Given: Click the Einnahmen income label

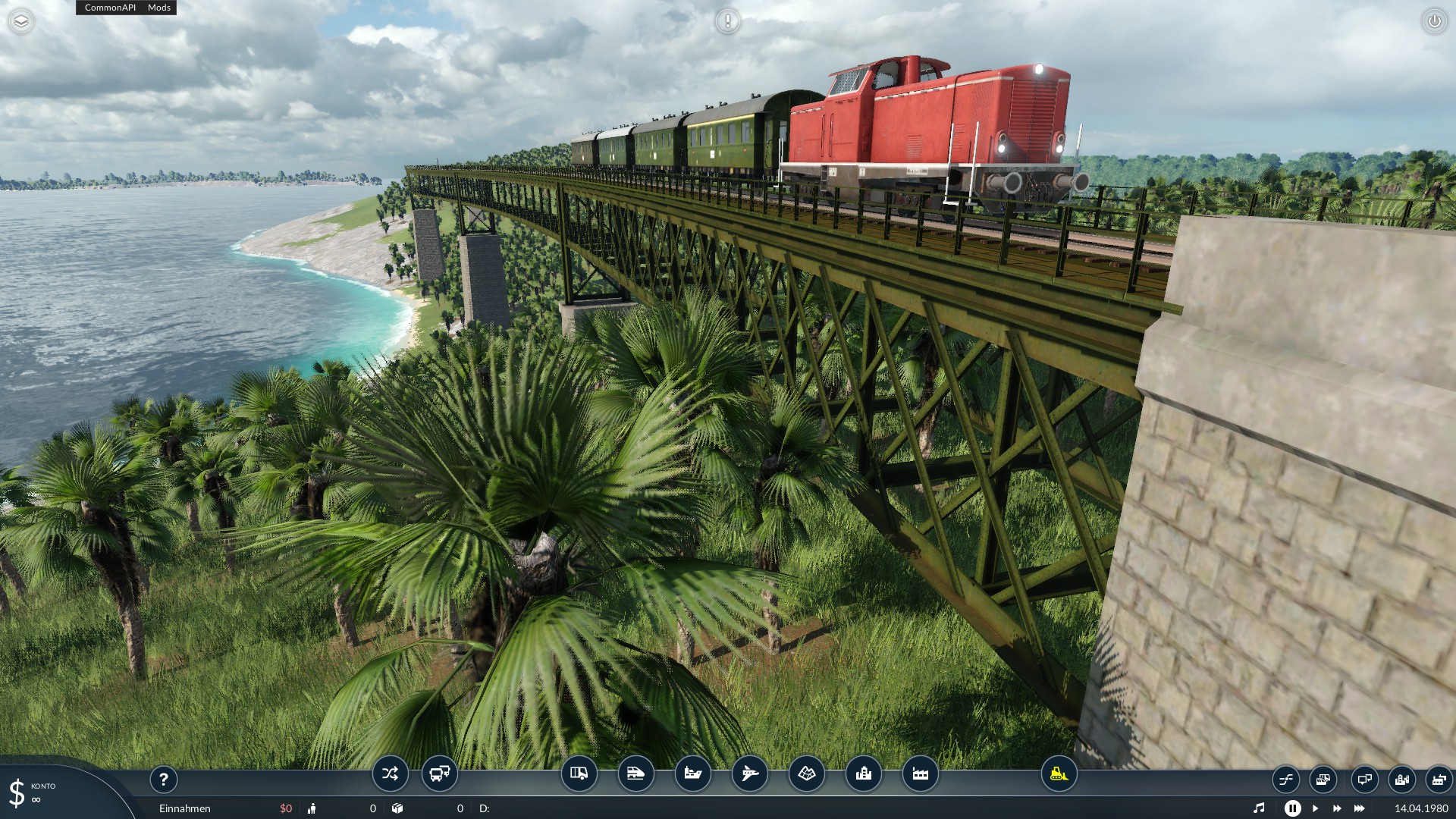Looking at the screenshot, I should (185, 808).
